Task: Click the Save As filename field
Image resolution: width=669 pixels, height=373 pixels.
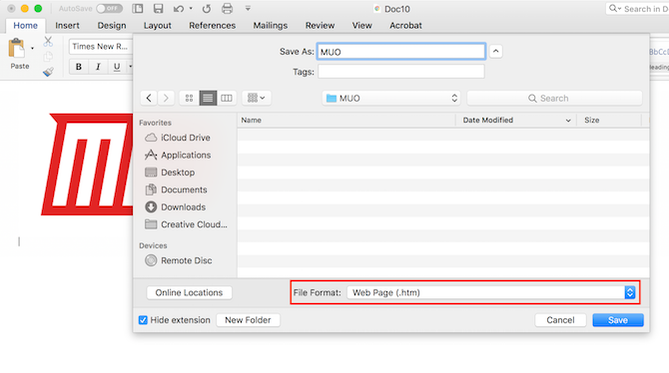Action: click(401, 52)
